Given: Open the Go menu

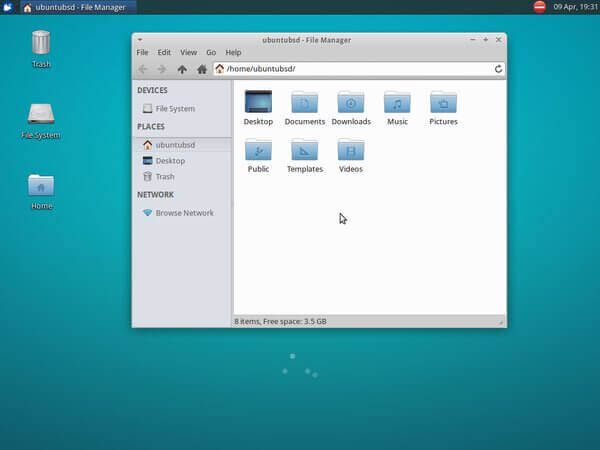Looking at the screenshot, I should (211, 52).
